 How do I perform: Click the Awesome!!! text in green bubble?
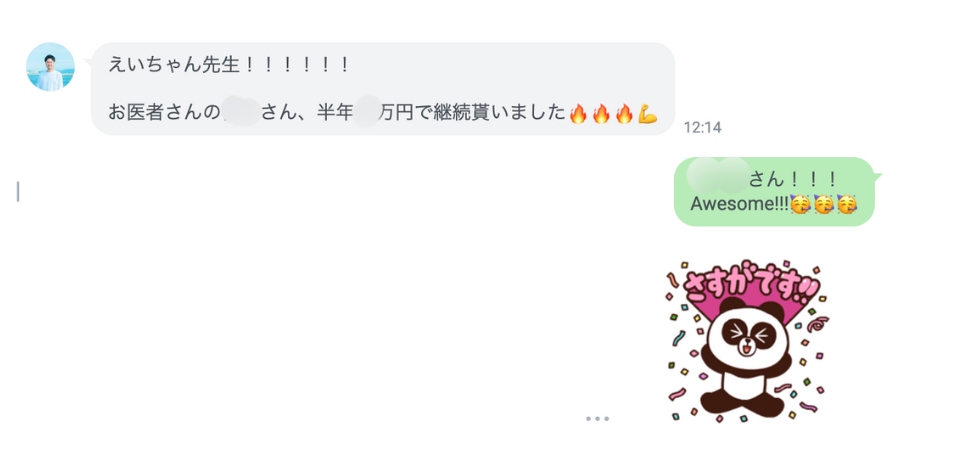(740, 203)
